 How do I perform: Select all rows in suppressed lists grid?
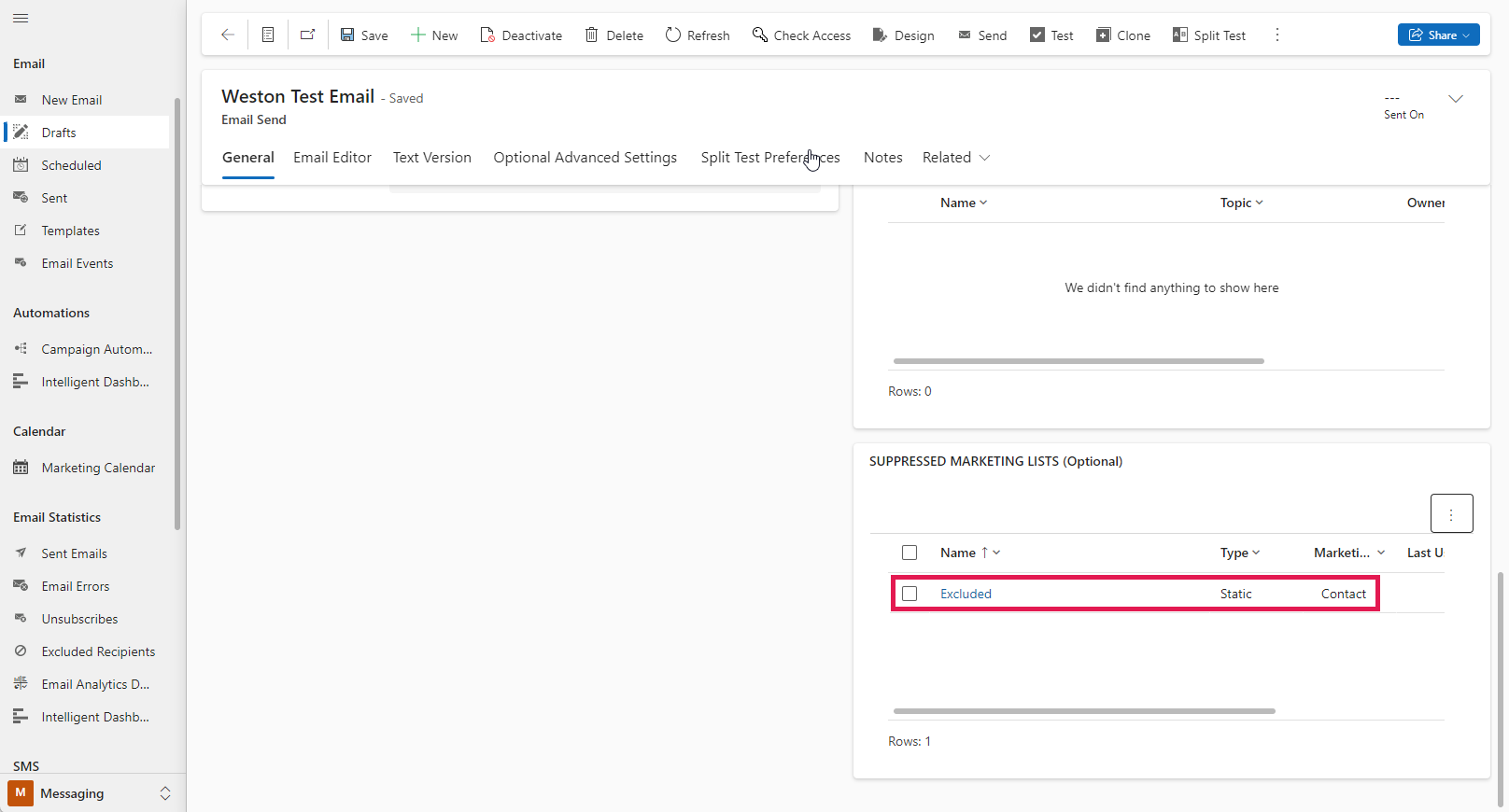[910, 553]
